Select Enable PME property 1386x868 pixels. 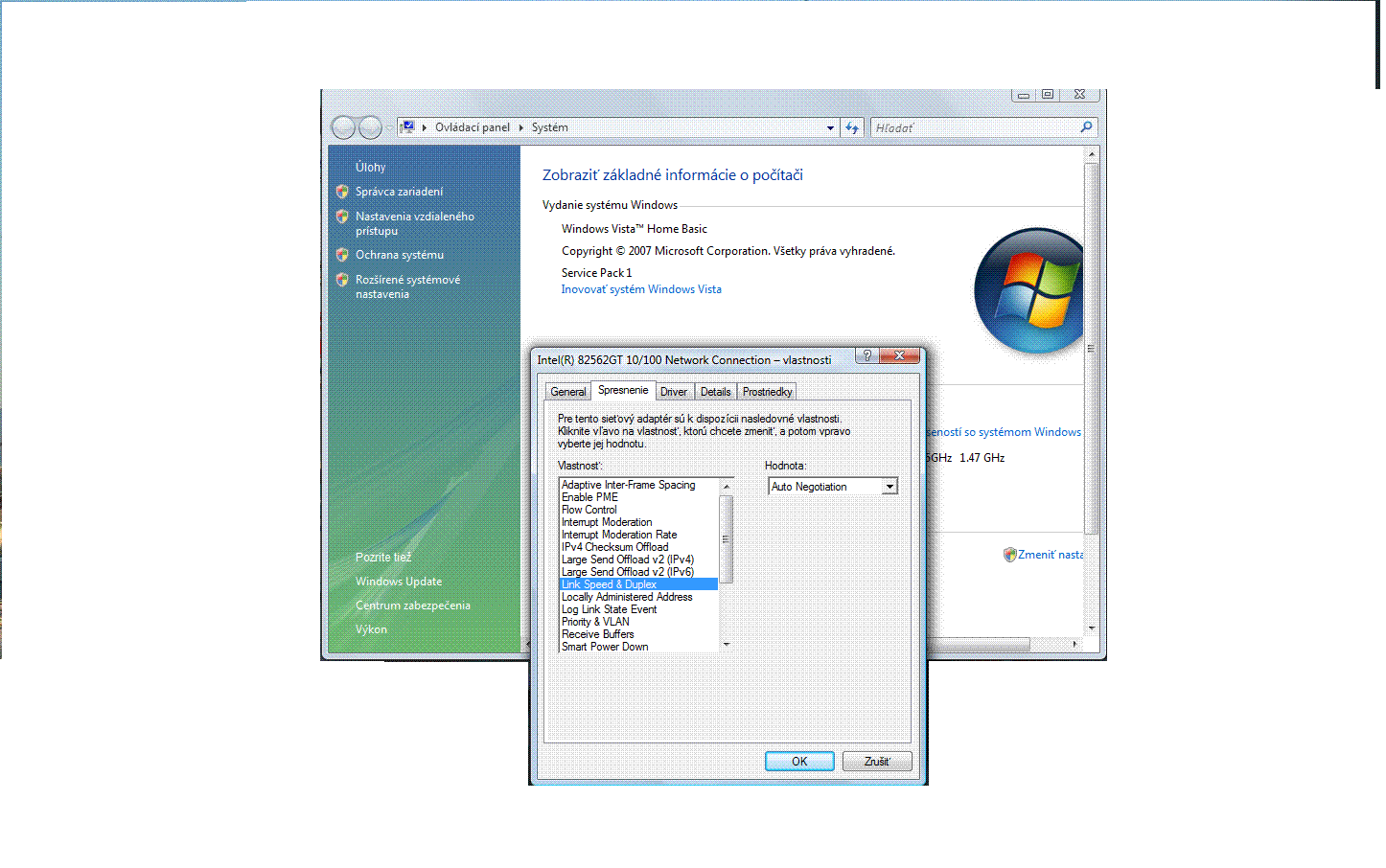[x=638, y=497]
